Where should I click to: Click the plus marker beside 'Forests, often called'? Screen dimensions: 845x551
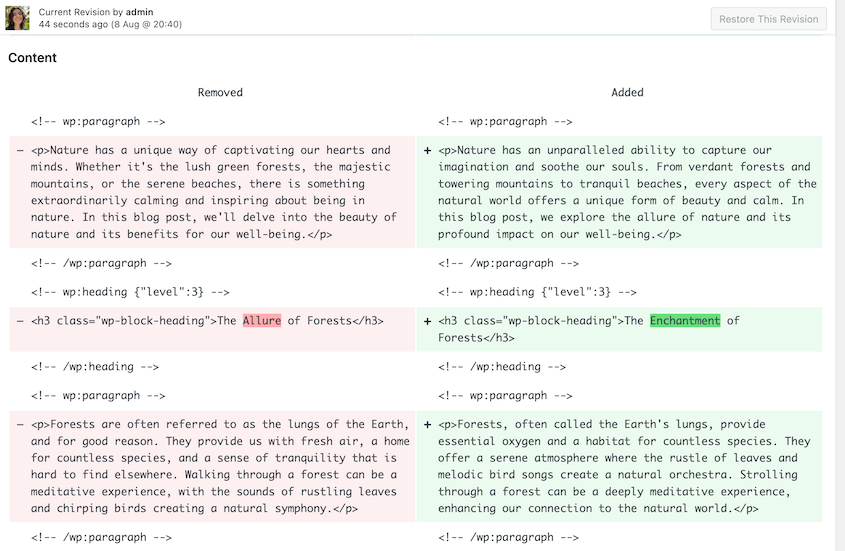tap(427, 425)
